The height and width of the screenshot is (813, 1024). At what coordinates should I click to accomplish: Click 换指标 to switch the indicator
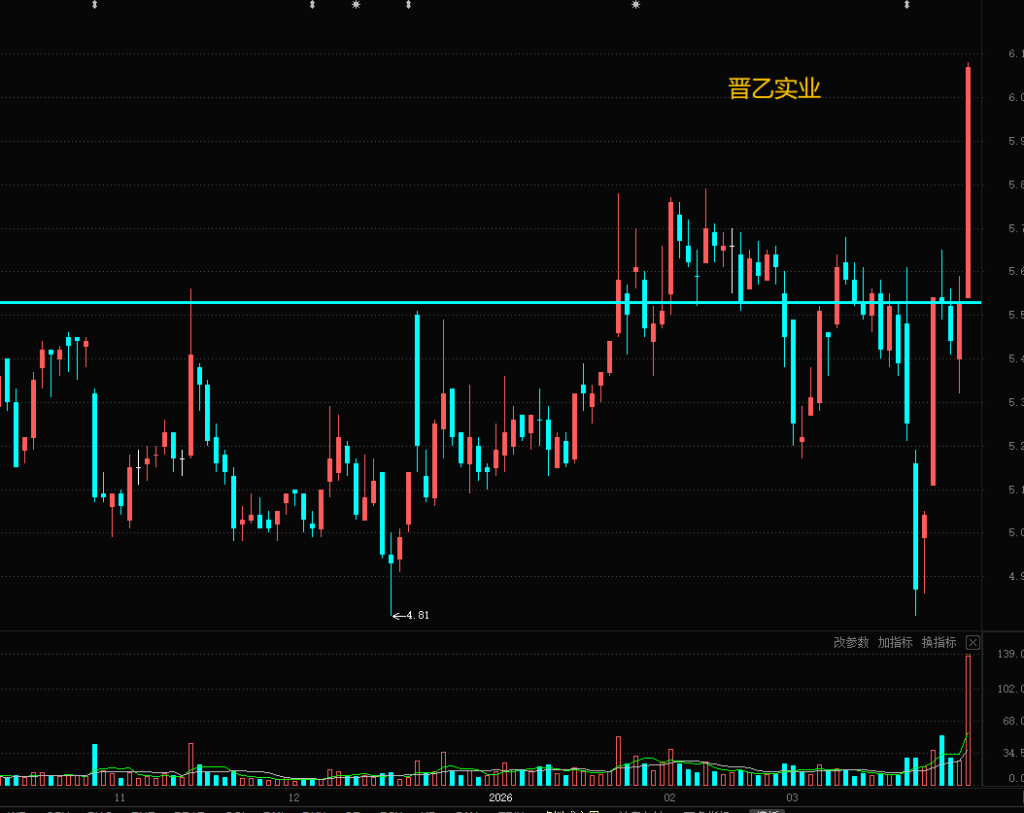tap(939, 642)
